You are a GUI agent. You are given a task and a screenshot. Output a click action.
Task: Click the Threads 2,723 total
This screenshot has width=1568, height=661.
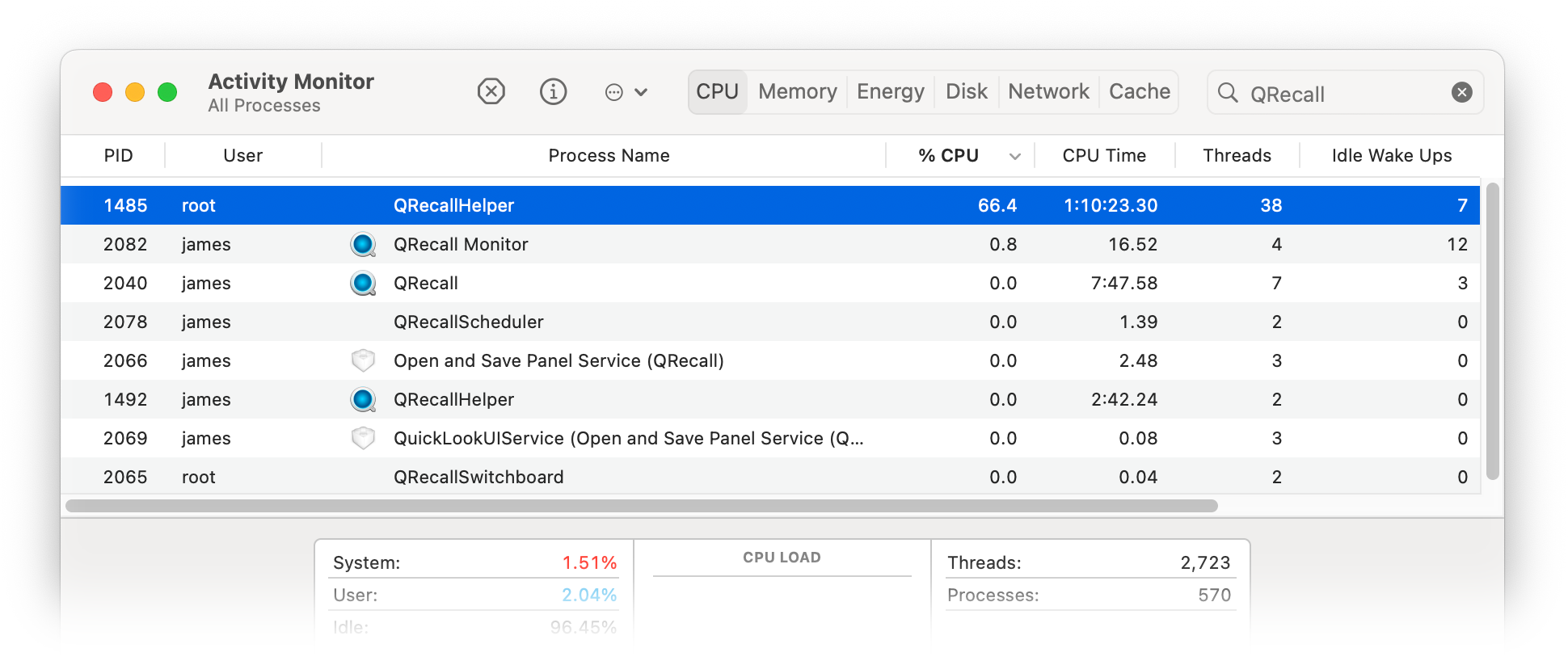coord(1205,562)
